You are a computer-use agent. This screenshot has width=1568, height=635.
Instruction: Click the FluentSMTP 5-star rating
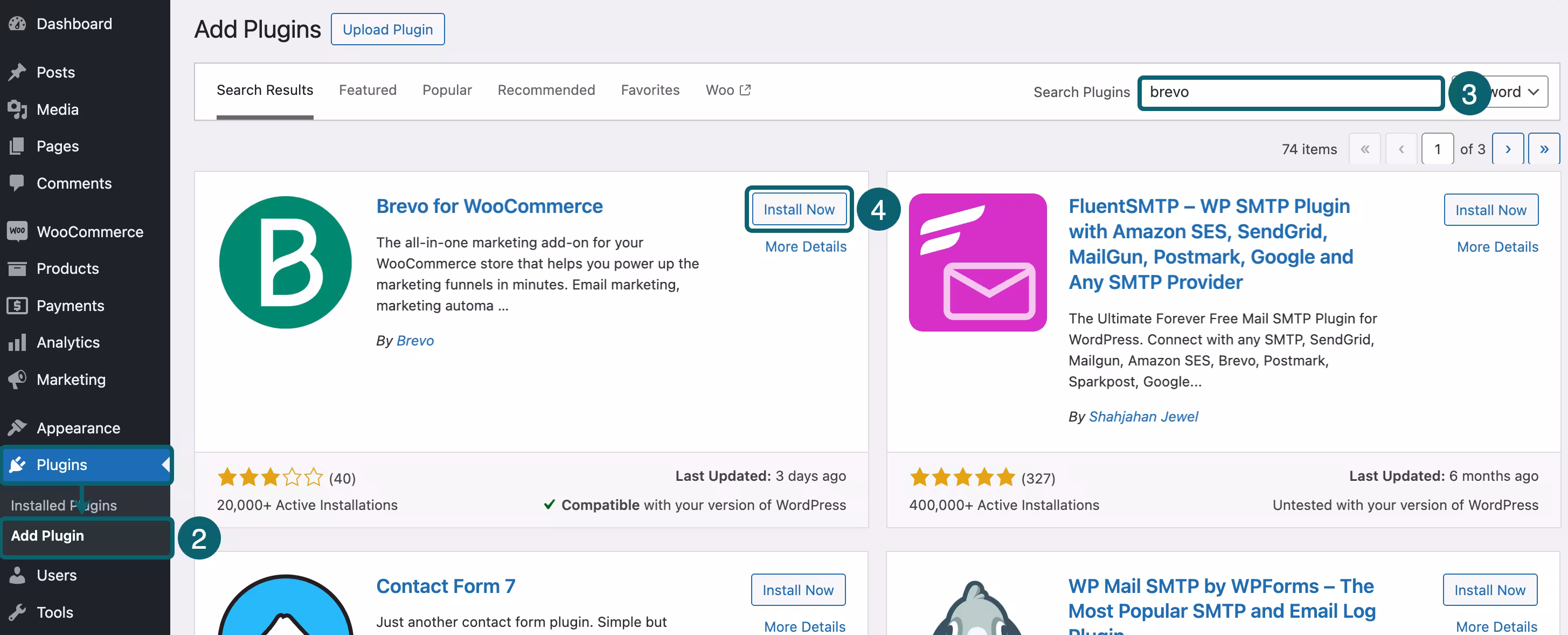point(962,477)
